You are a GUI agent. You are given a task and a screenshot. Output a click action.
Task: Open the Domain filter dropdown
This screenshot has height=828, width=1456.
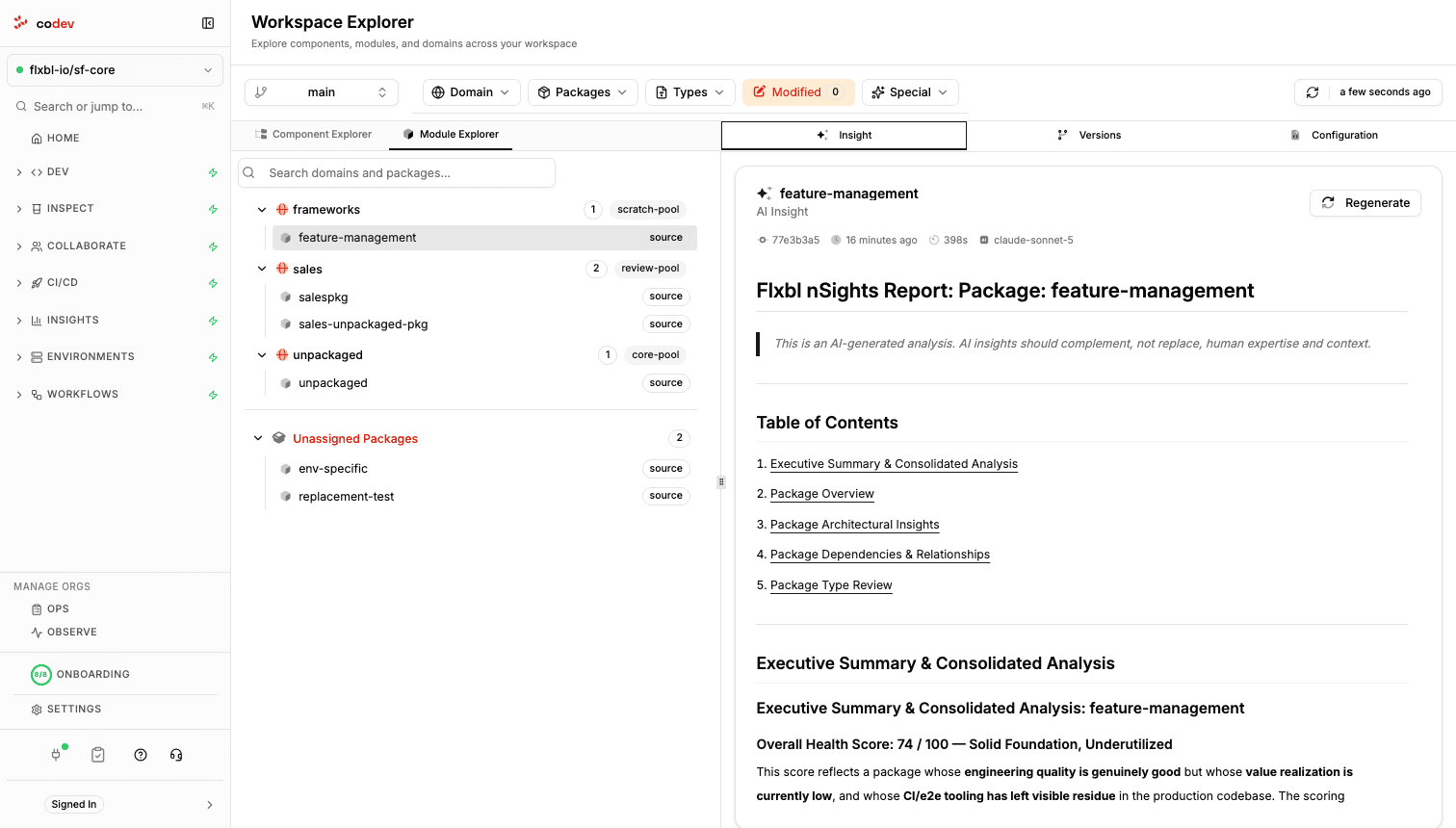(x=472, y=92)
